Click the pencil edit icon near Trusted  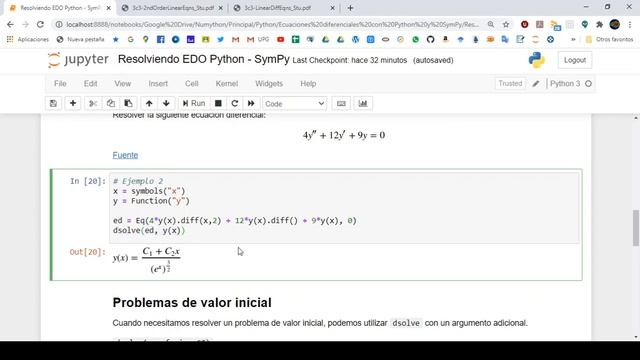[x=536, y=84]
